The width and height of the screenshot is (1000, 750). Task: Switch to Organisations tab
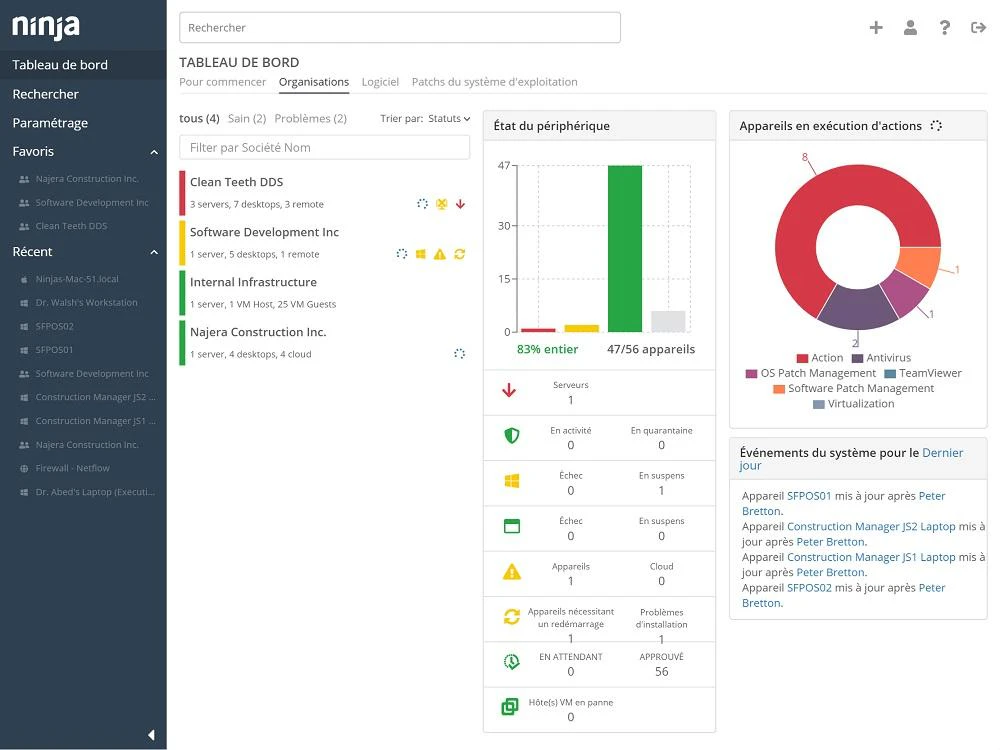click(x=314, y=82)
